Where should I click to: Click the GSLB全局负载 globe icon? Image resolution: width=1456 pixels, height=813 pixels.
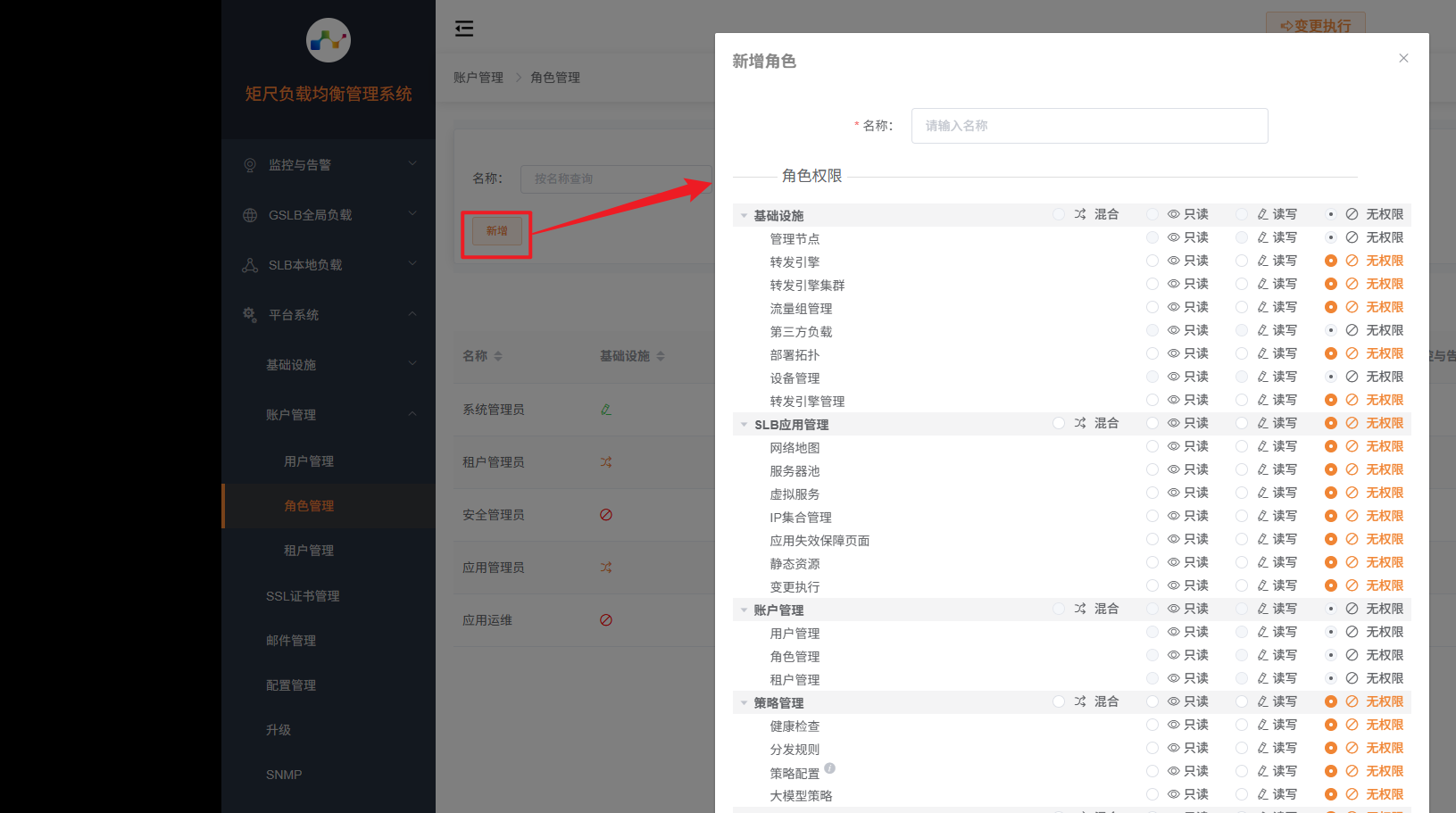[x=250, y=214]
